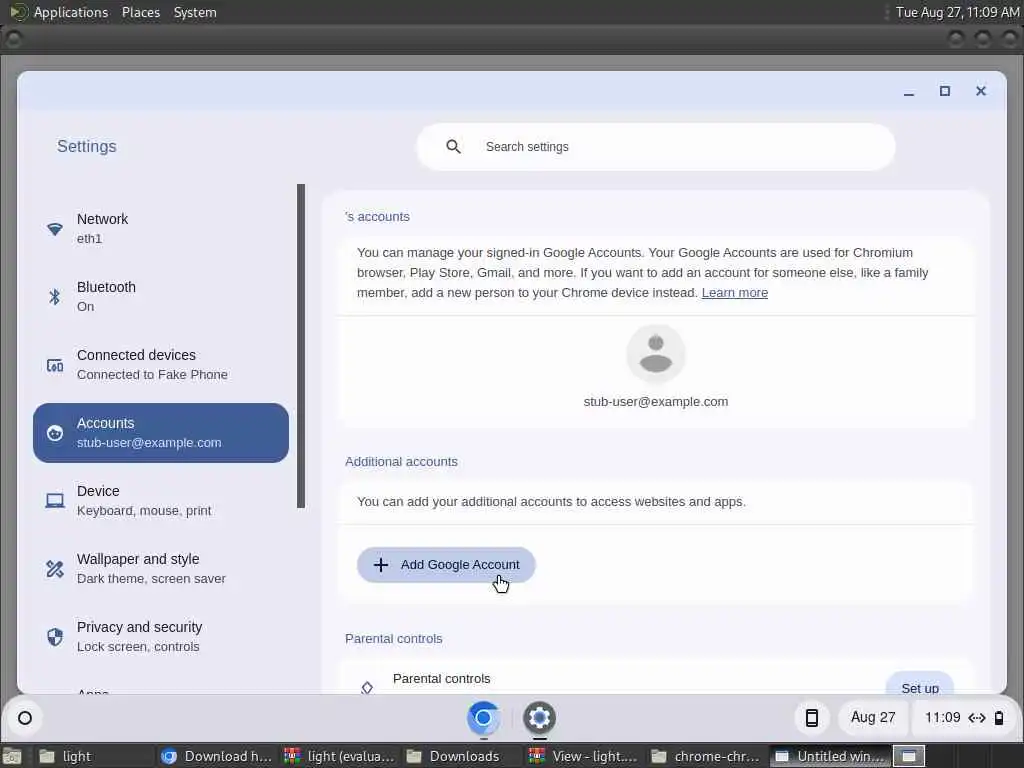This screenshot has width=1024, height=768.
Task: Minimize the Settings window
Action: (x=908, y=91)
